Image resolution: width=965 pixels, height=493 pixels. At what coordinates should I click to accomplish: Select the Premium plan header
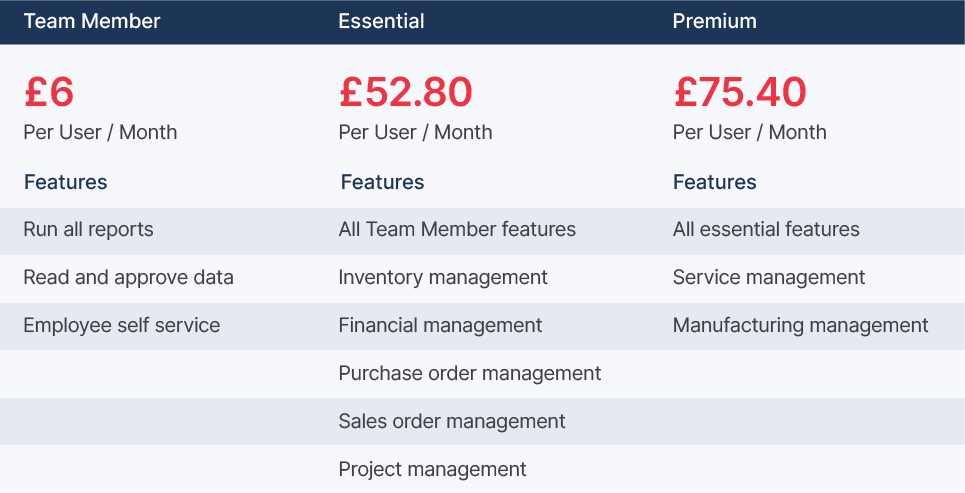pos(715,21)
